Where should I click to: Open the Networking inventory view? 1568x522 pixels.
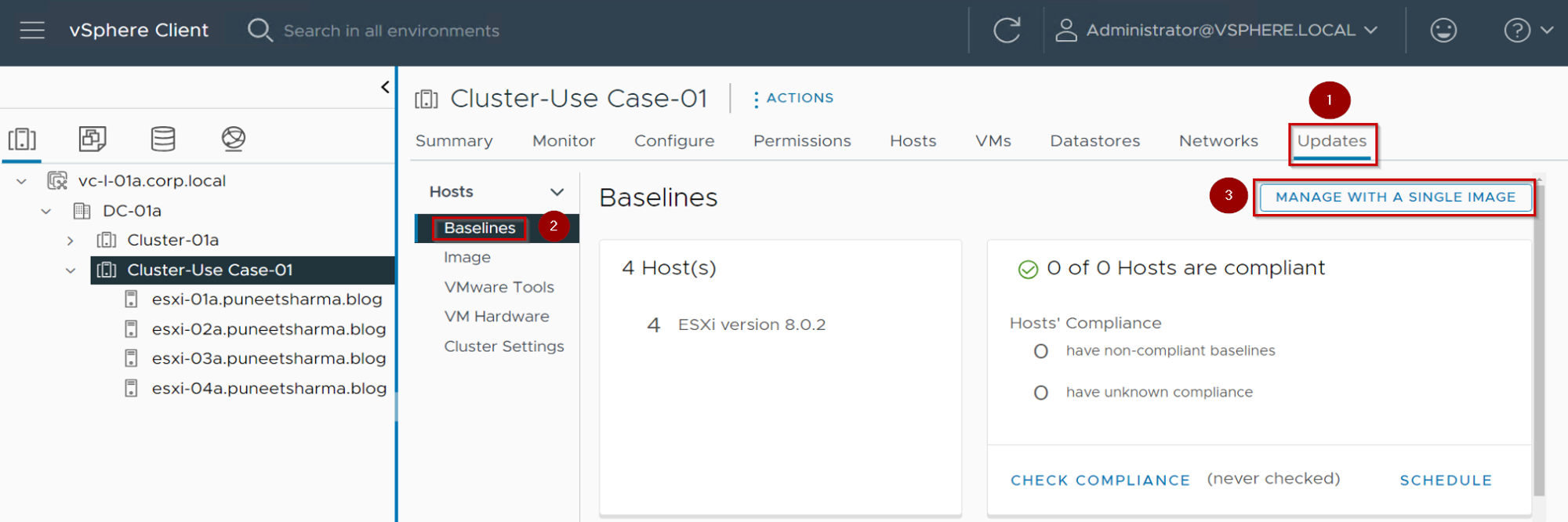(x=233, y=140)
